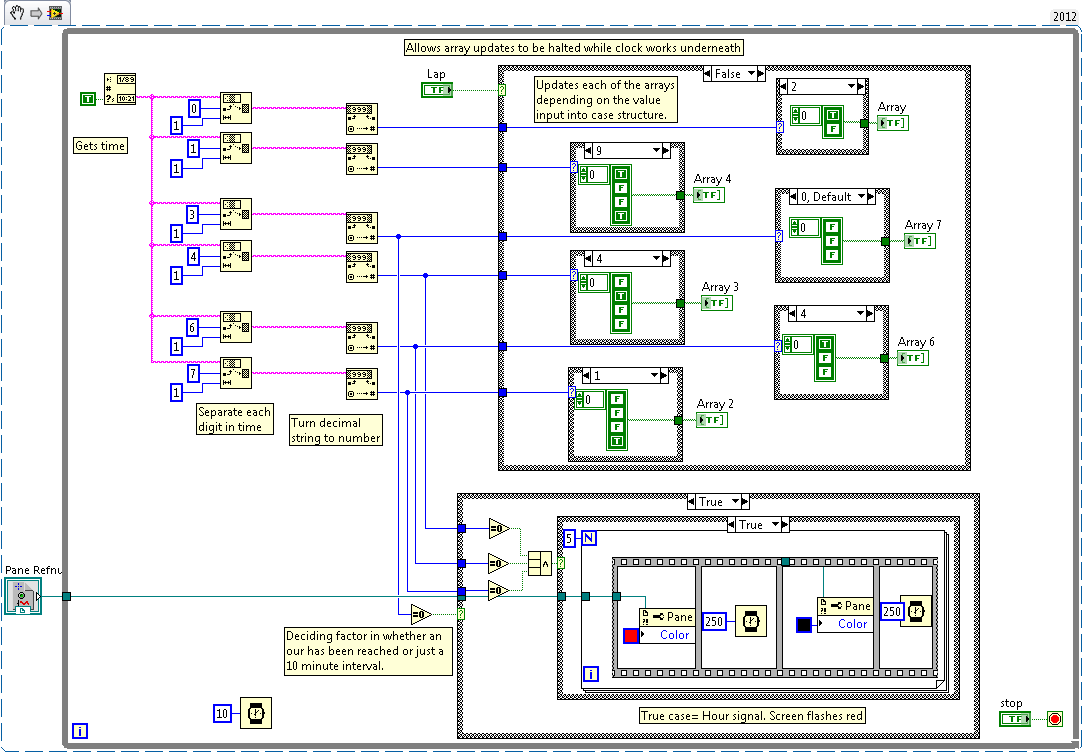Select the pan hand tool in the toolbar
1083x753 pixels.
tap(16, 13)
